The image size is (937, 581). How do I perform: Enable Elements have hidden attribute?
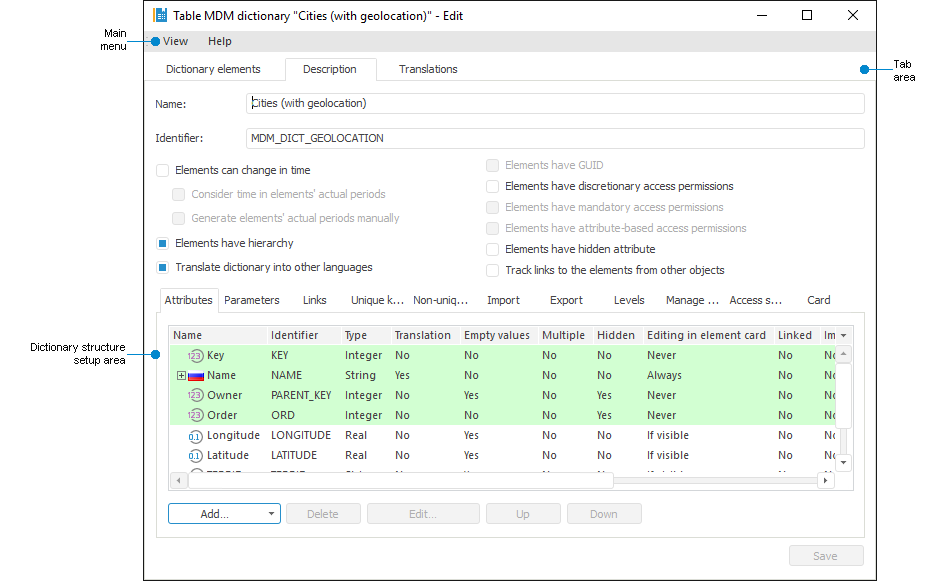pos(492,251)
